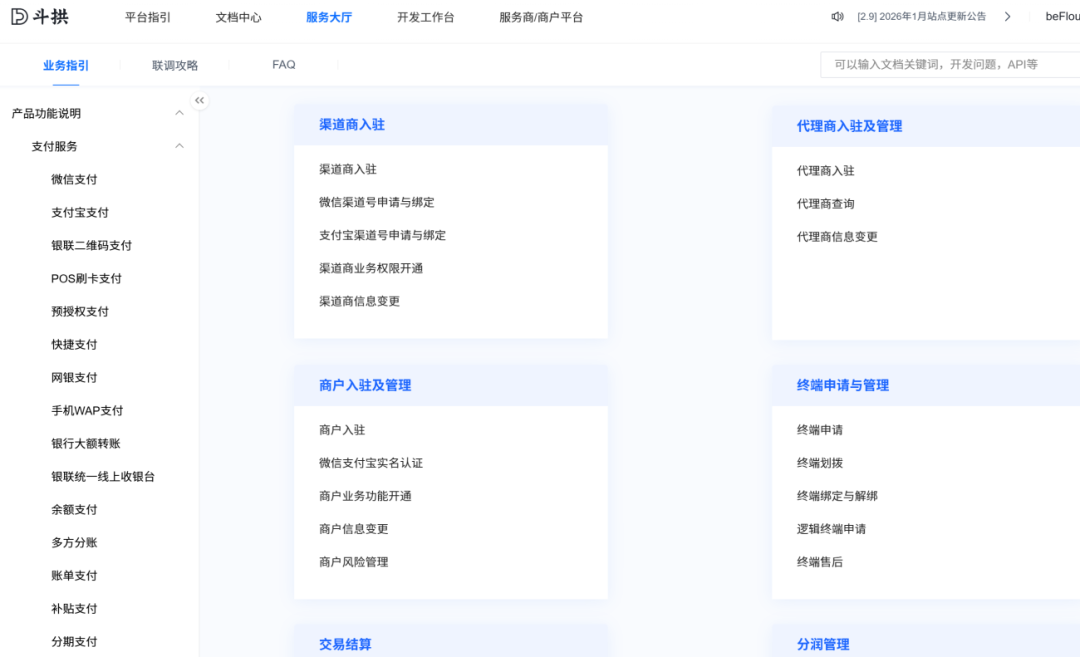
Task: Select 补贴支付 in the sidebar
Action: (x=74, y=609)
